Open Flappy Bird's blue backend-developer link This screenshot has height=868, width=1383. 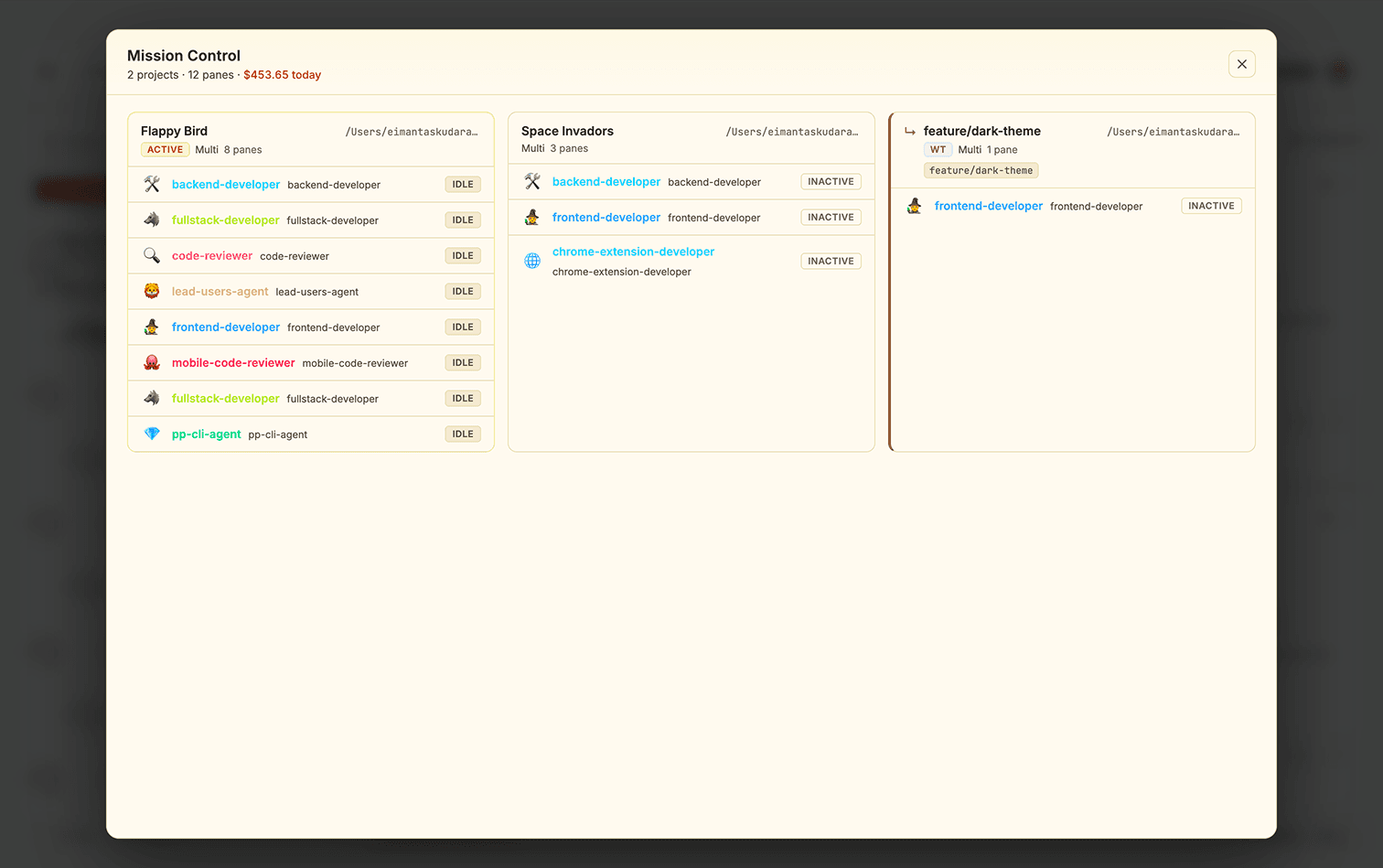click(226, 184)
